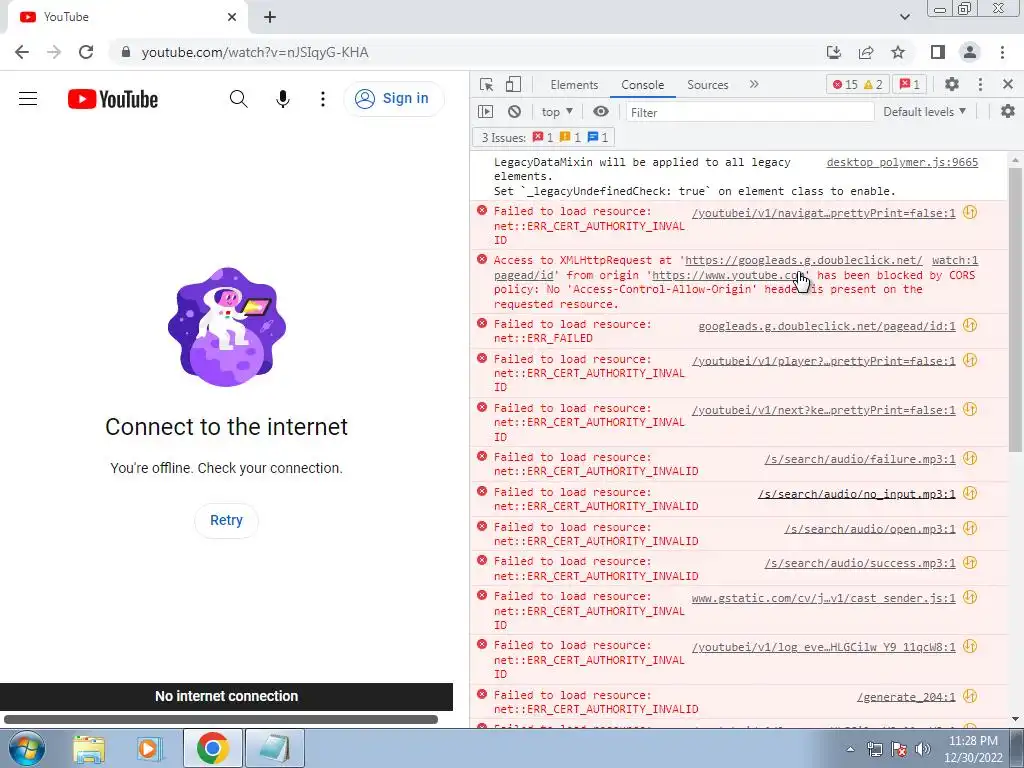
Task: Open the no_input.mp3:1 resource link
Action: click(x=856, y=494)
